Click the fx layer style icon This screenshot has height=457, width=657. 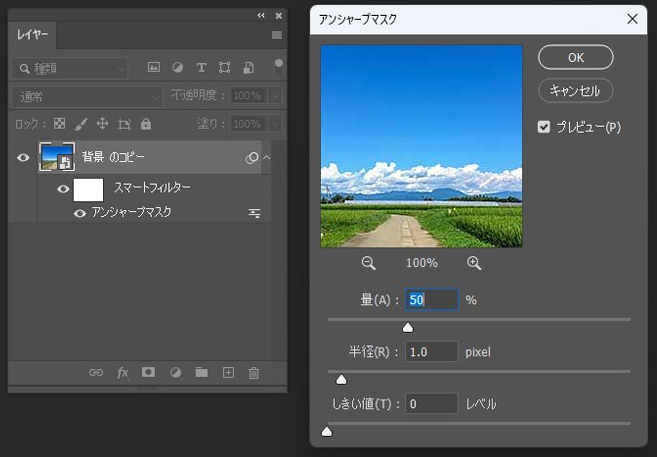tap(122, 373)
